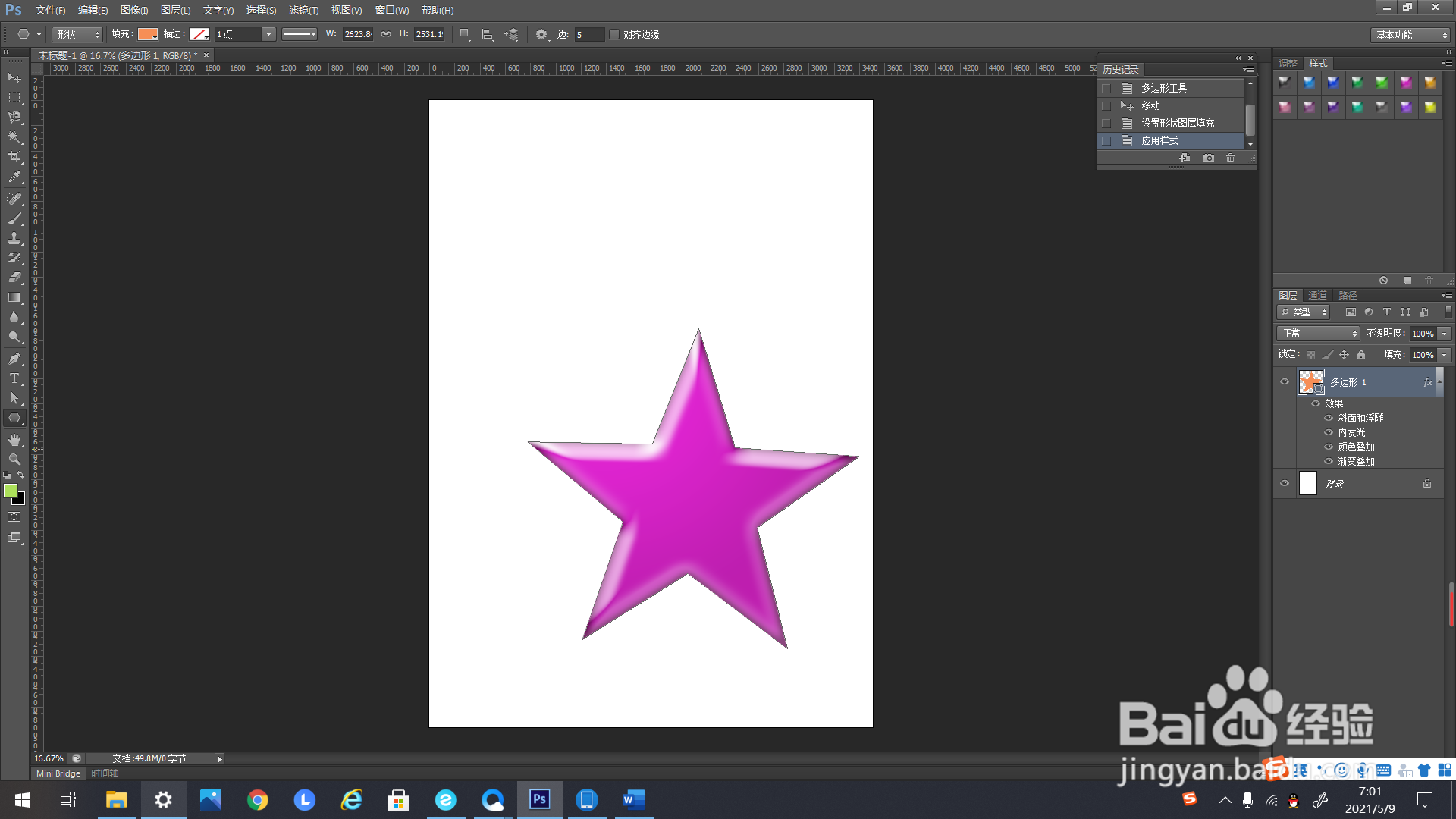Viewport: 1456px width, 819px height.
Task: Select the Move tool
Action: click(14, 78)
